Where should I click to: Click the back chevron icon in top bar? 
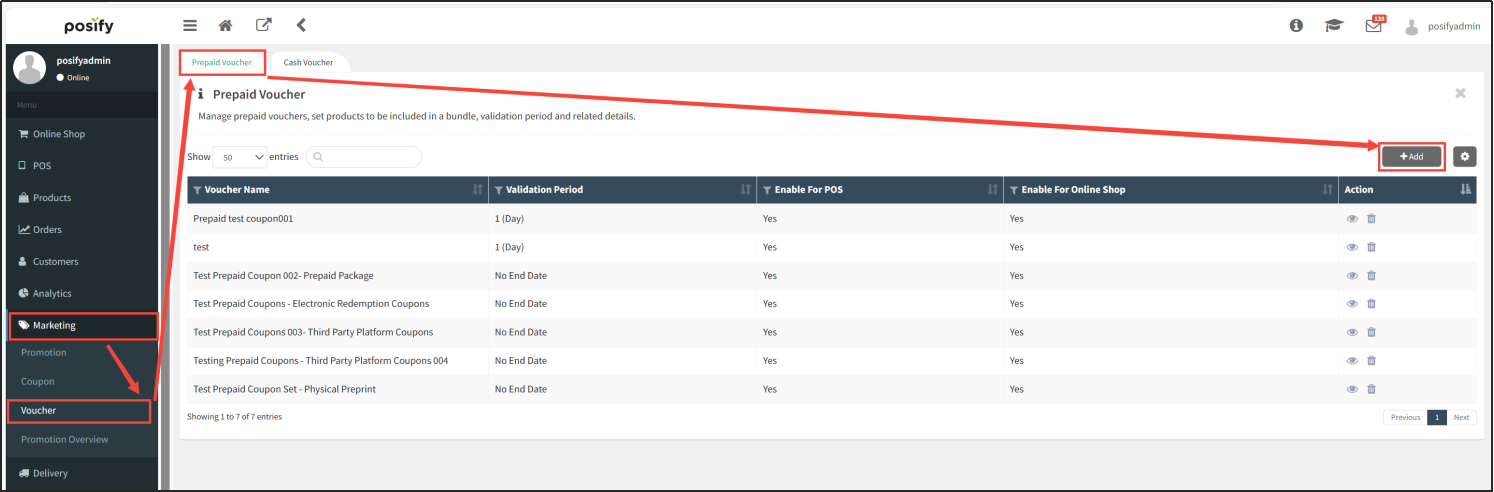click(301, 25)
